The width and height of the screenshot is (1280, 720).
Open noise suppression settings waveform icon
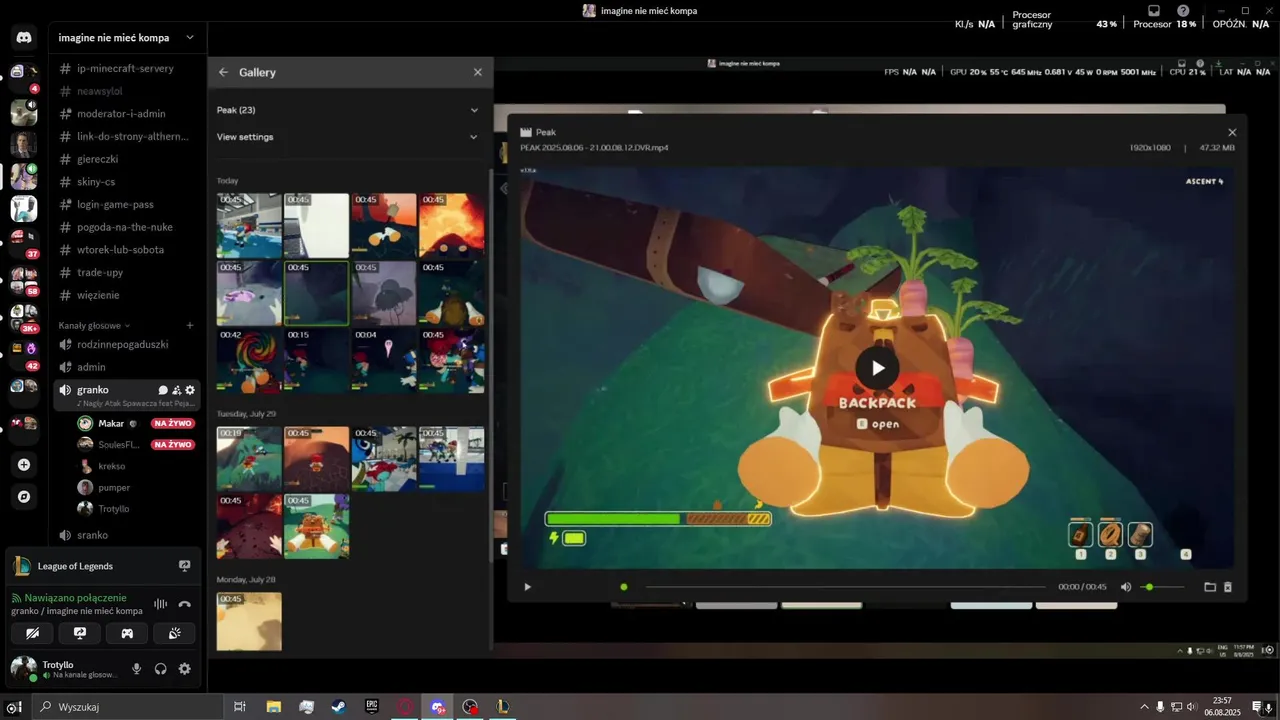pos(160,604)
